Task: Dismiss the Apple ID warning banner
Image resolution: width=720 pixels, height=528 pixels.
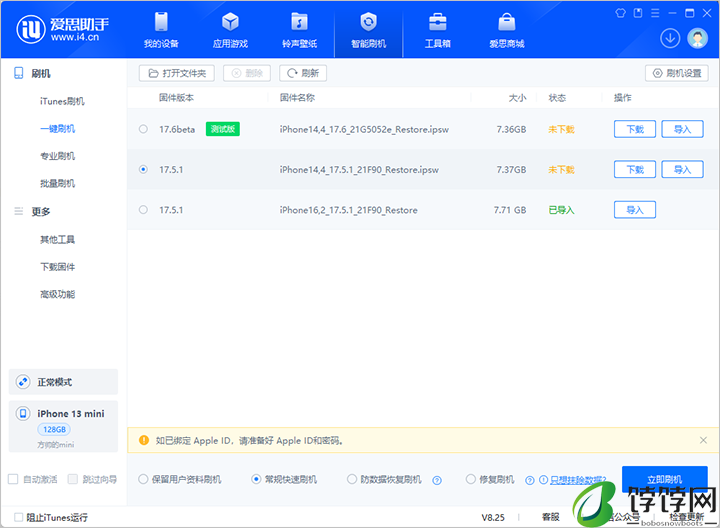Action: pyautogui.click(x=703, y=440)
